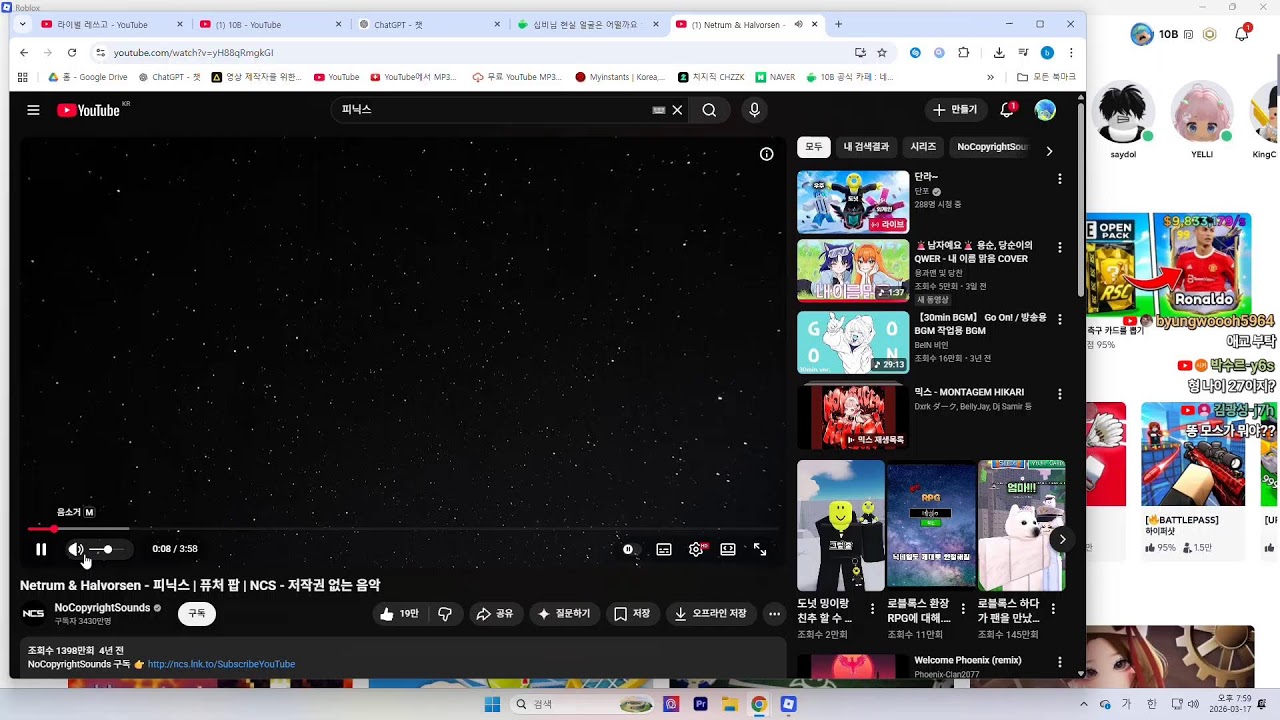This screenshot has width=1280, height=720.
Task: Open options for 30min BGM video
Action: point(1060,319)
